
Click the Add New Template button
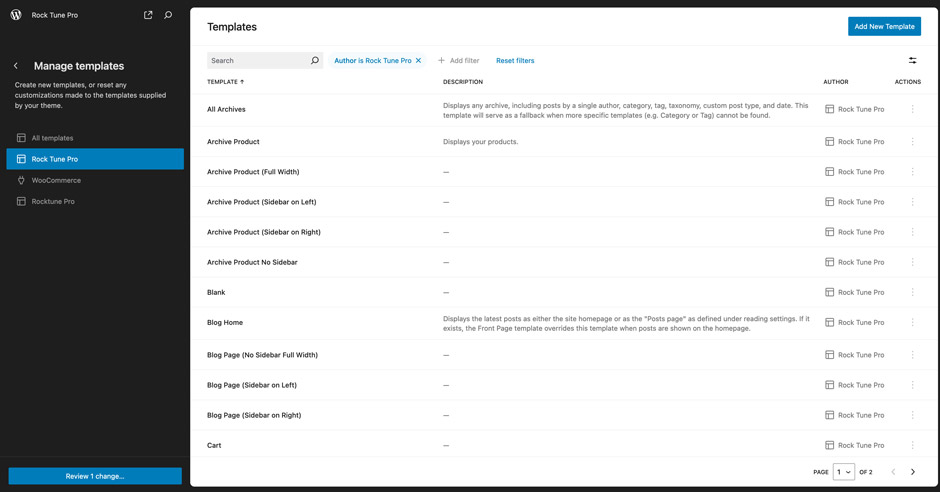884,26
